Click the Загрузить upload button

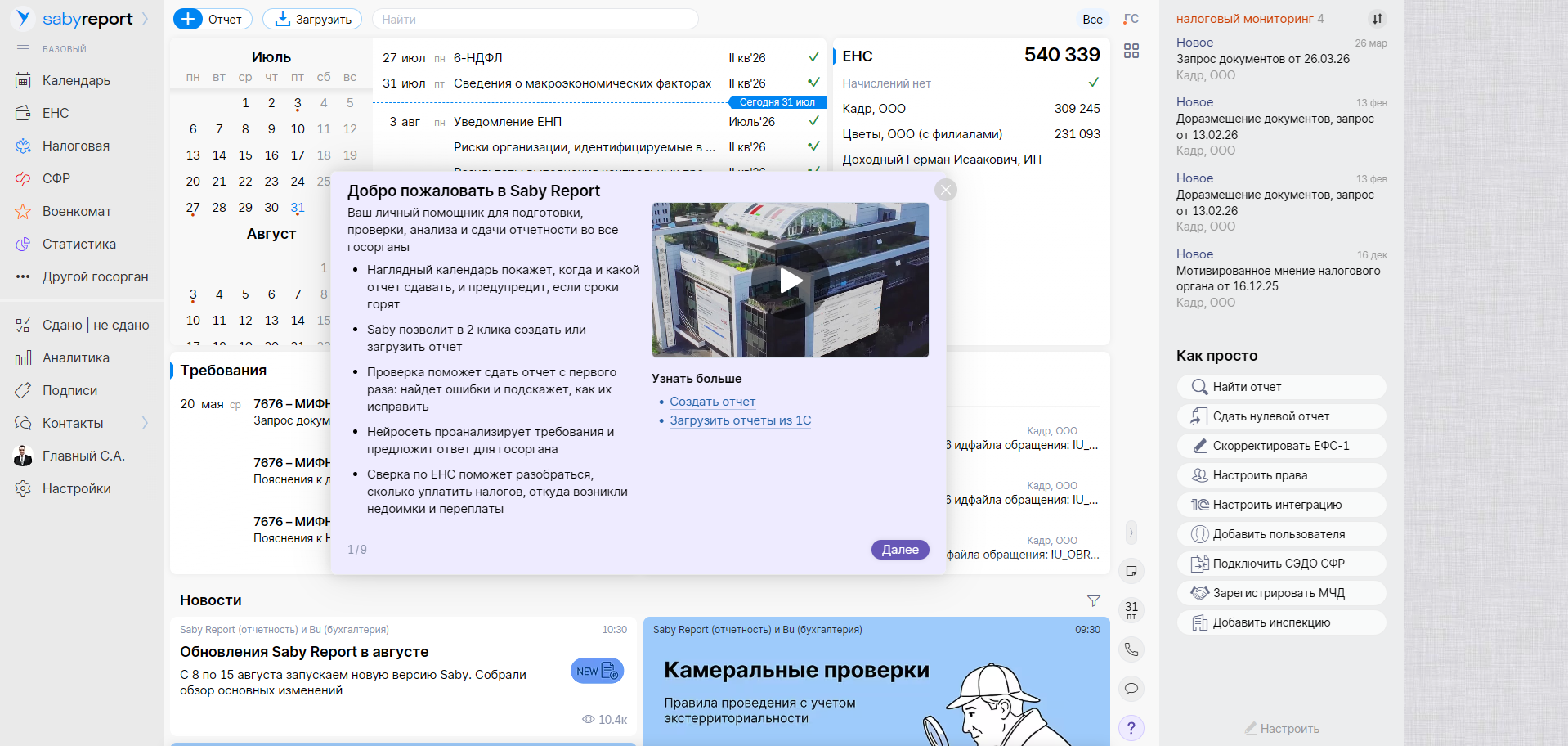[313, 19]
